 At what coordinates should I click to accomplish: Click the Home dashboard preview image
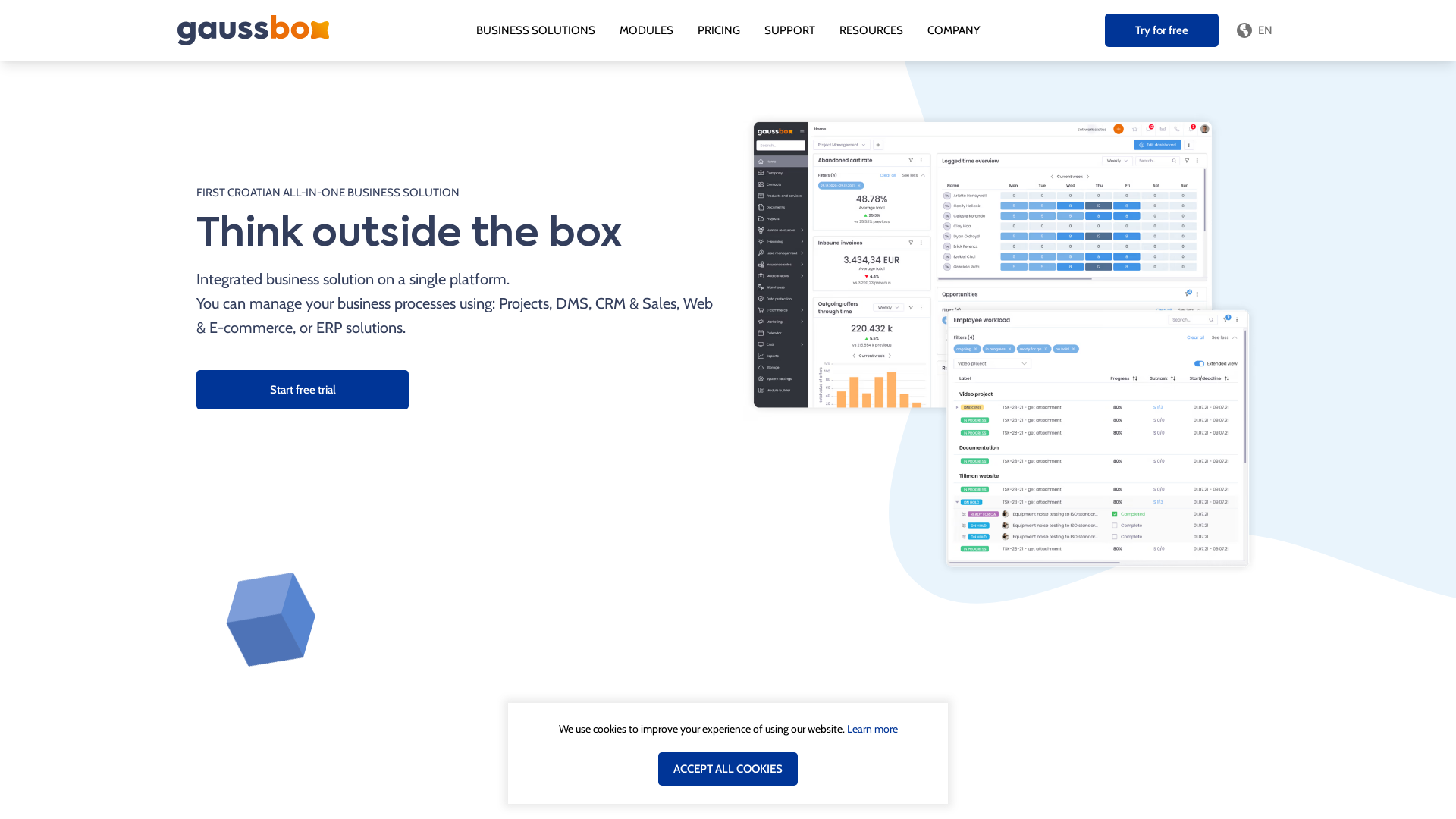coord(983,265)
